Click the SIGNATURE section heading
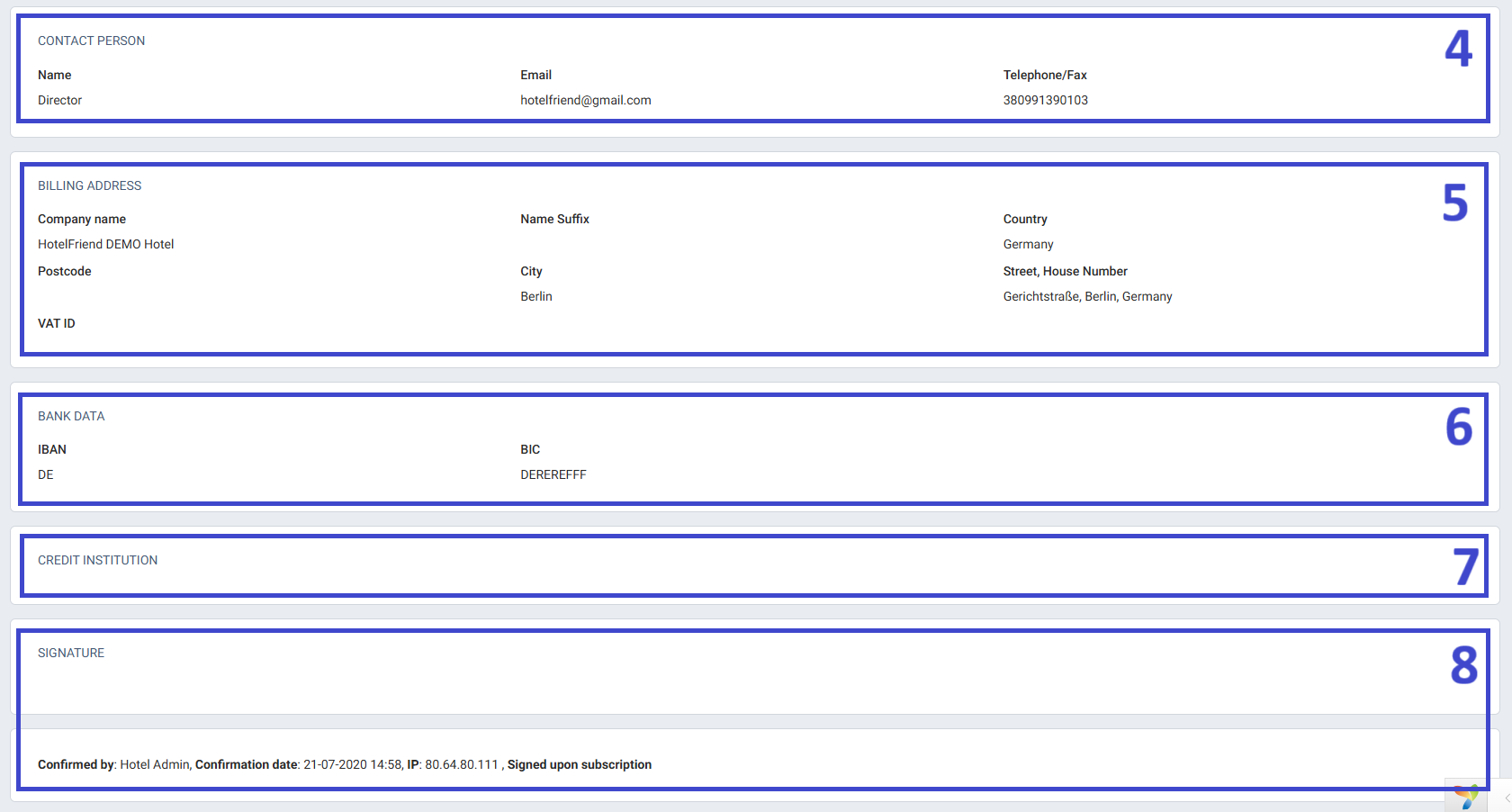The image size is (1512, 812). coord(71,653)
